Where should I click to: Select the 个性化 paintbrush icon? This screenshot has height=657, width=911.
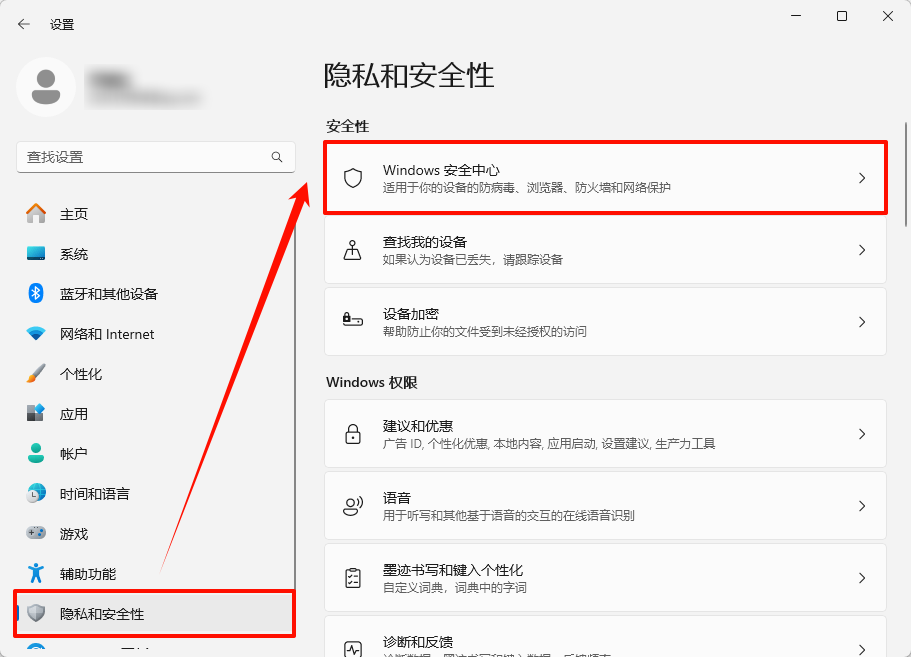click(33, 373)
